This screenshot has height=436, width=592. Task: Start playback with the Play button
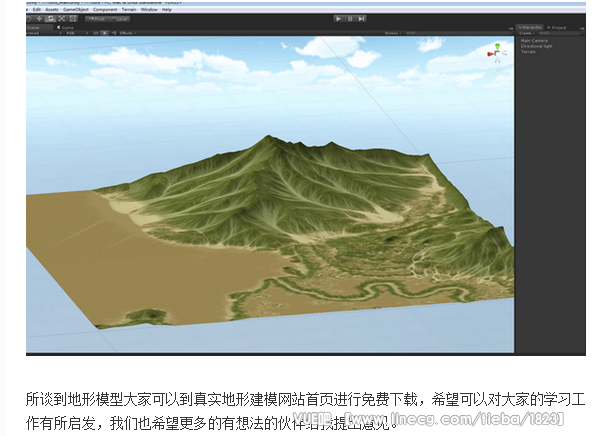pos(339,18)
